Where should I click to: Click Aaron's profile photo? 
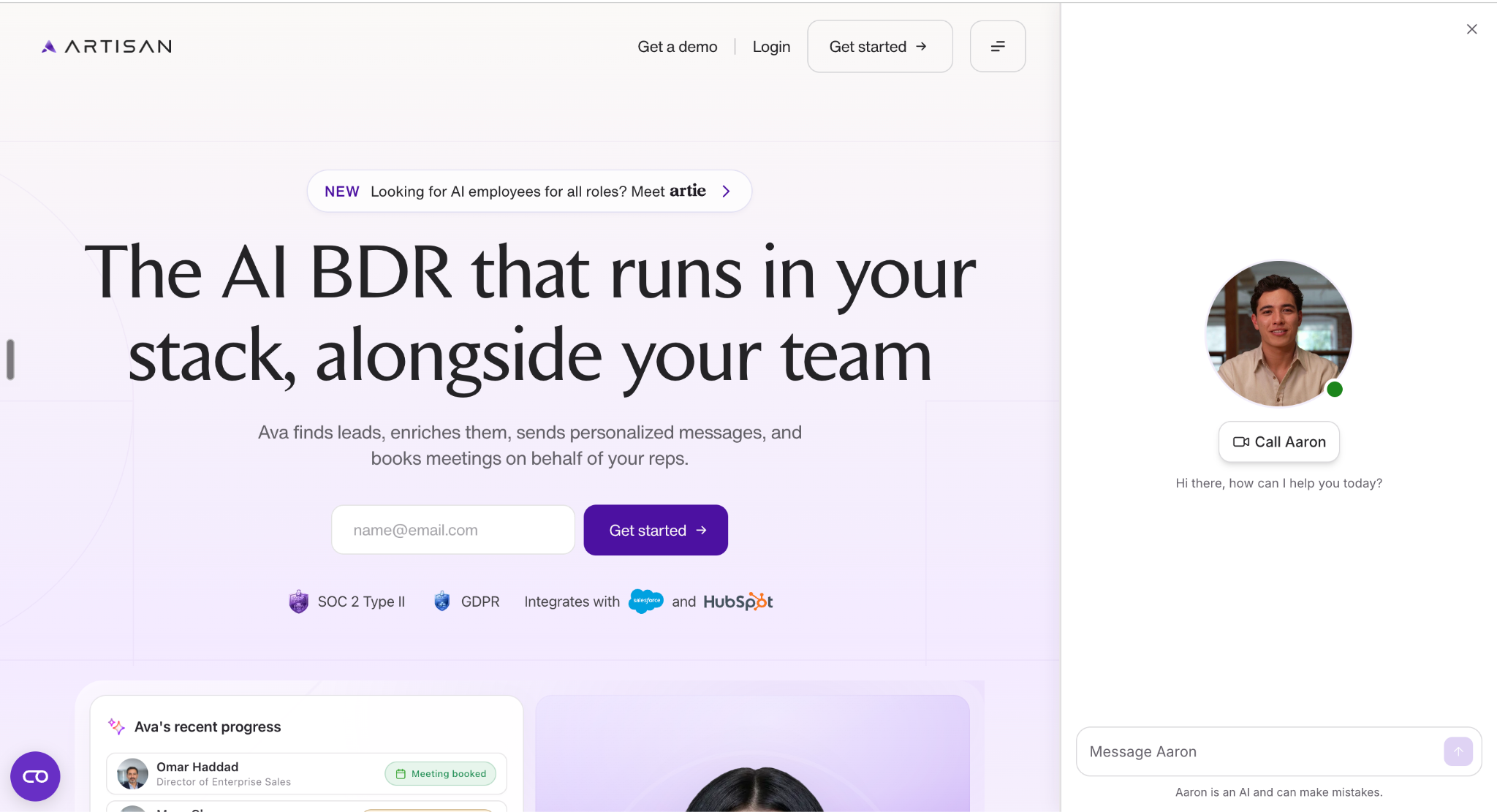point(1278,334)
